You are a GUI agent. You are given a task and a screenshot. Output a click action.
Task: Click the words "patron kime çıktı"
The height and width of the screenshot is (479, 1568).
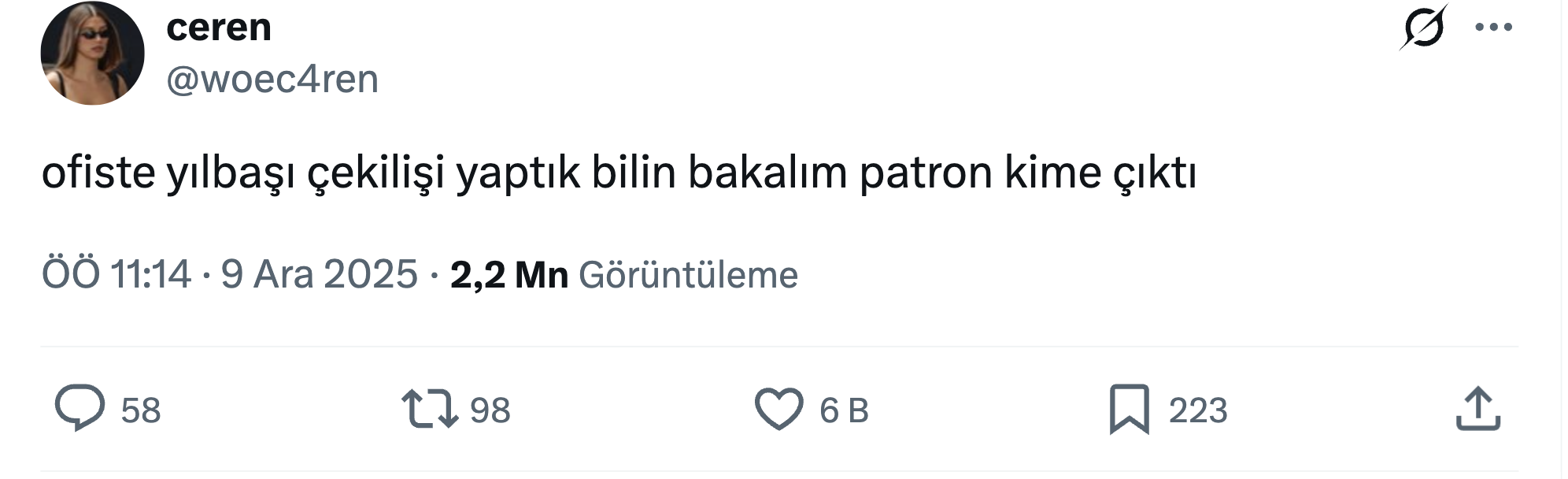1027,173
